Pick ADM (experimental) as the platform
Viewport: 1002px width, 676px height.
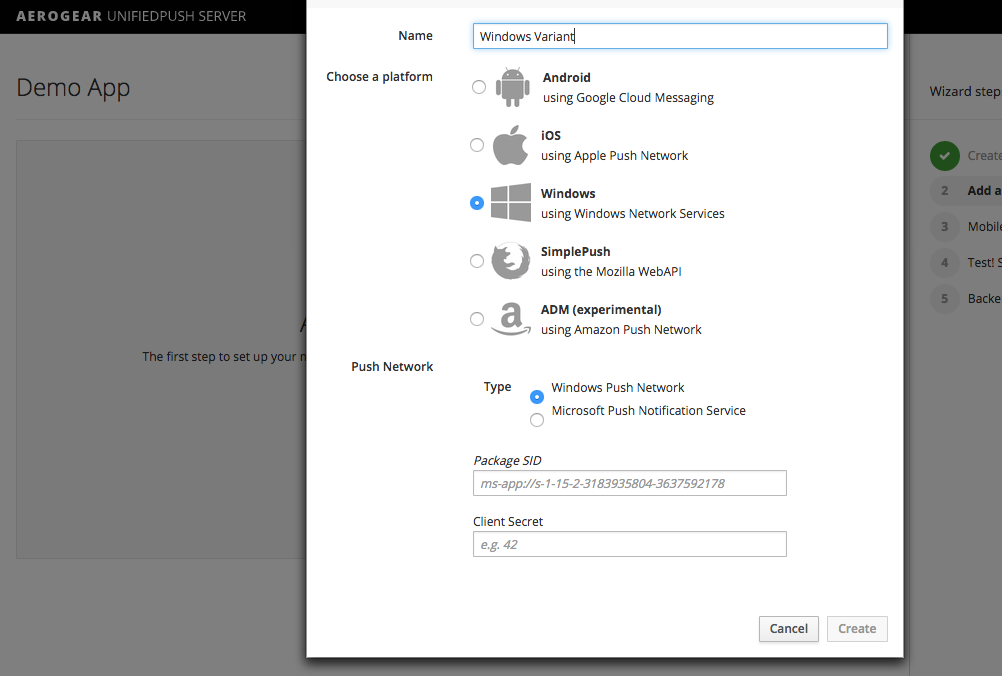coord(477,318)
